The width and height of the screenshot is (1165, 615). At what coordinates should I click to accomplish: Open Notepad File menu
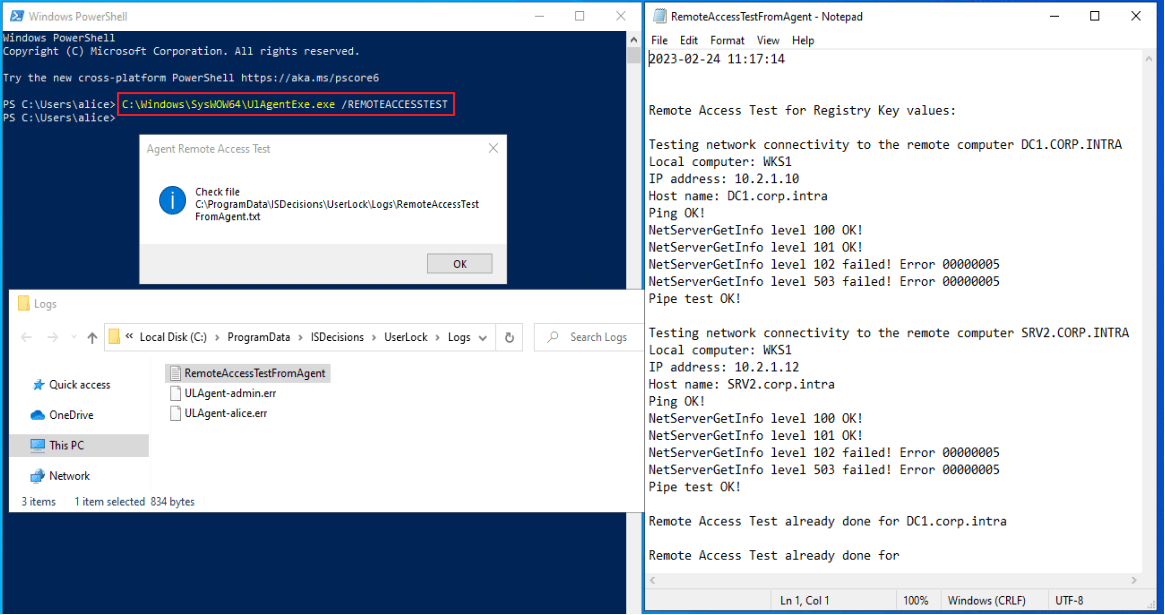click(659, 40)
